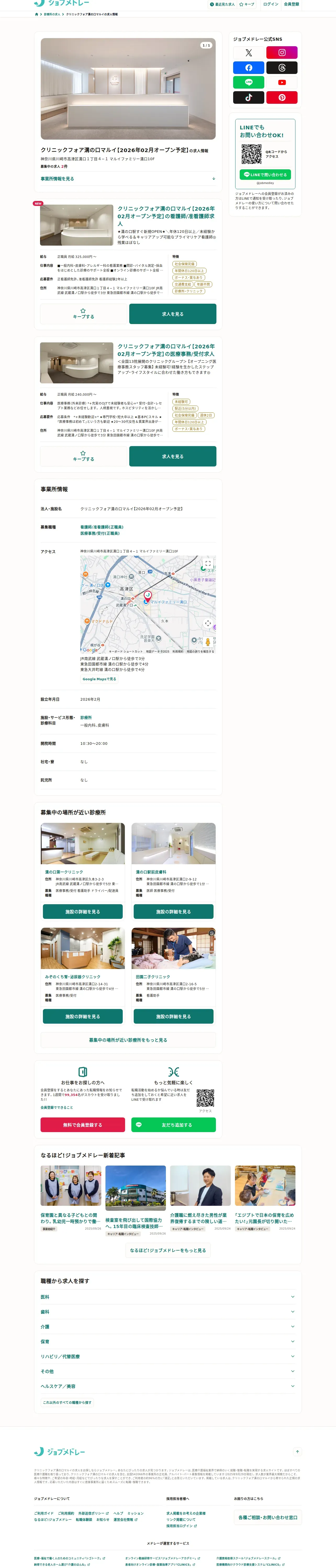
Task: Click the home icon in the breadcrumb
Action: (x=37, y=14)
